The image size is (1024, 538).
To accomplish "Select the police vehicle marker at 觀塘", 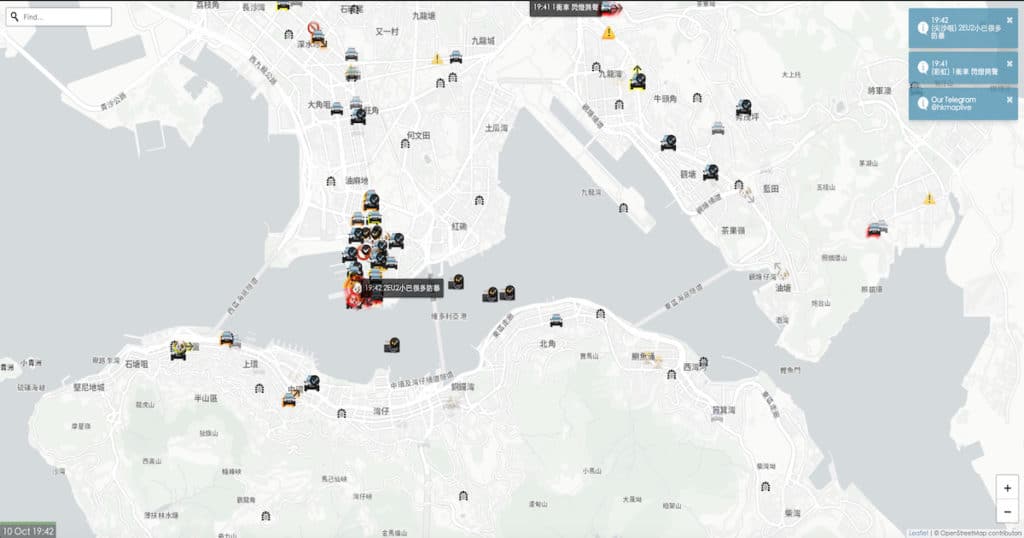I will point(710,172).
